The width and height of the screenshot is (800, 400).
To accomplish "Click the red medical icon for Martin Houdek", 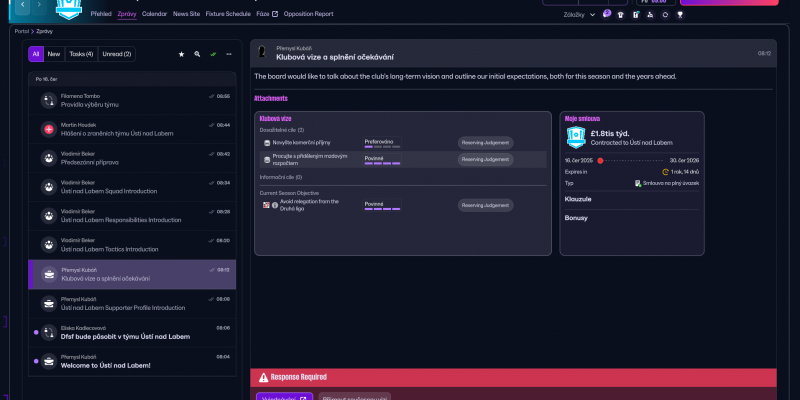I will [x=49, y=129].
